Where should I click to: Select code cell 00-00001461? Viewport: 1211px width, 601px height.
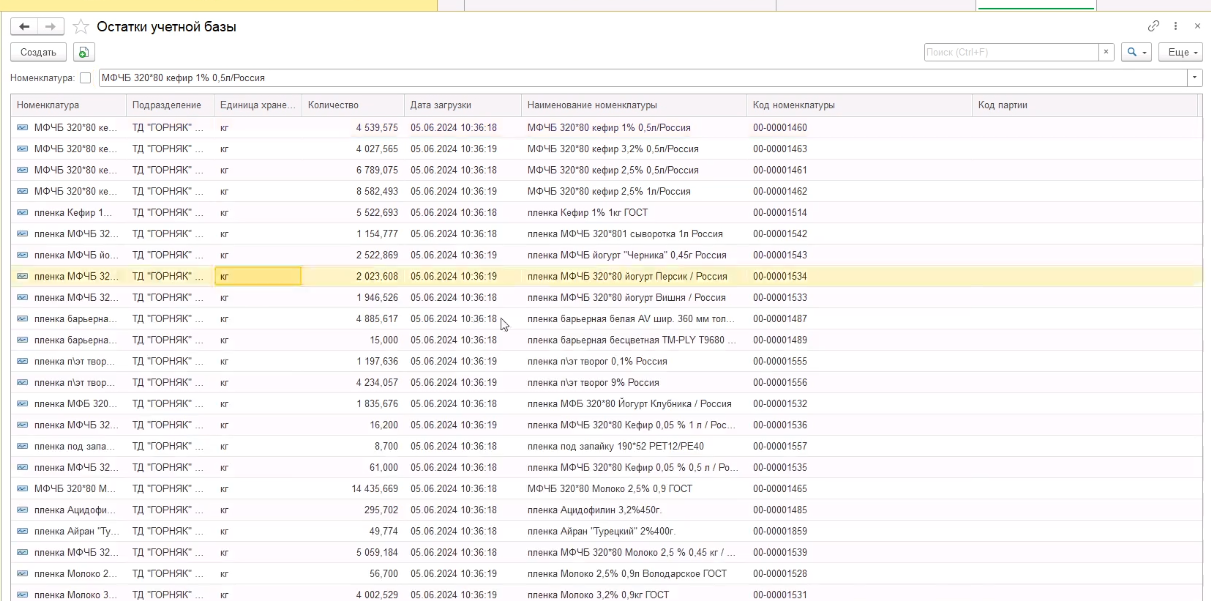pos(859,170)
